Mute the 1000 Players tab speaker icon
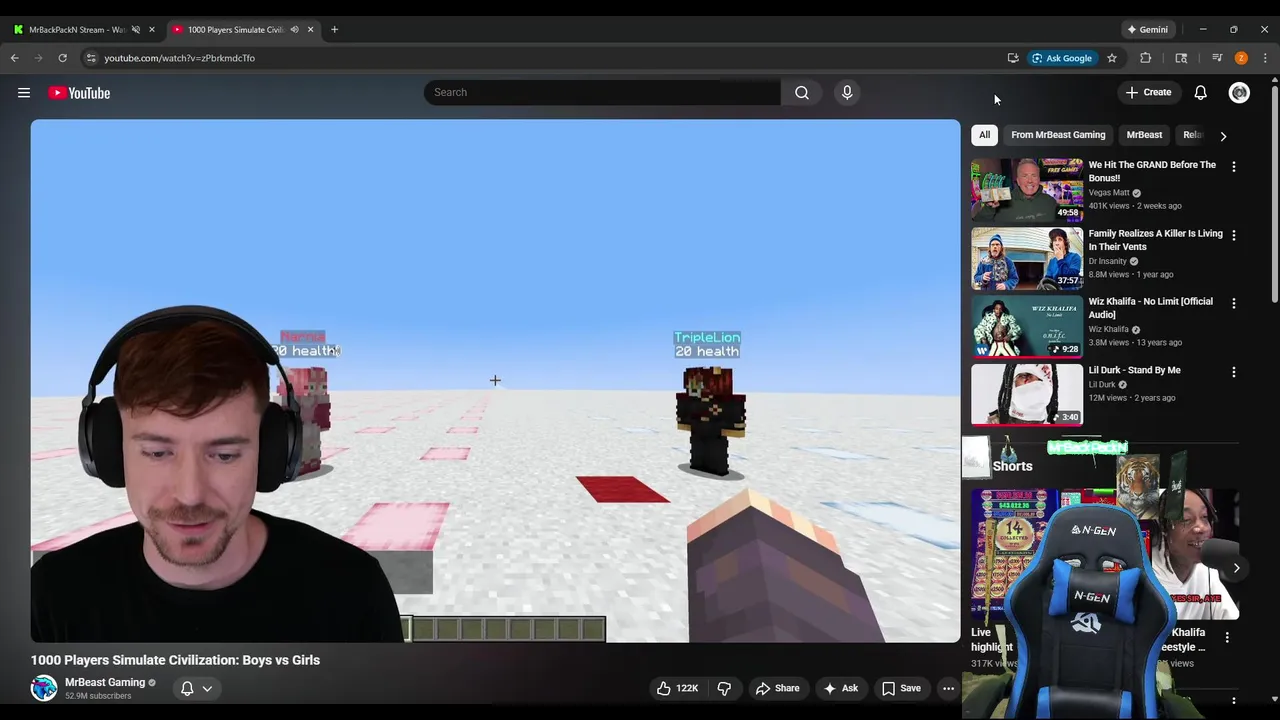Image resolution: width=1280 pixels, height=720 pixels. 294,29
